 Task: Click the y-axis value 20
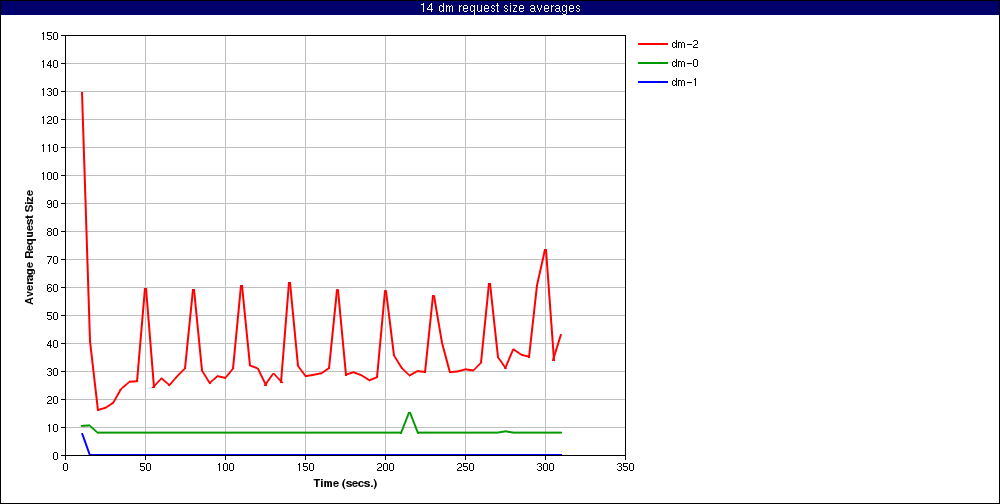(x=54, y=399)
